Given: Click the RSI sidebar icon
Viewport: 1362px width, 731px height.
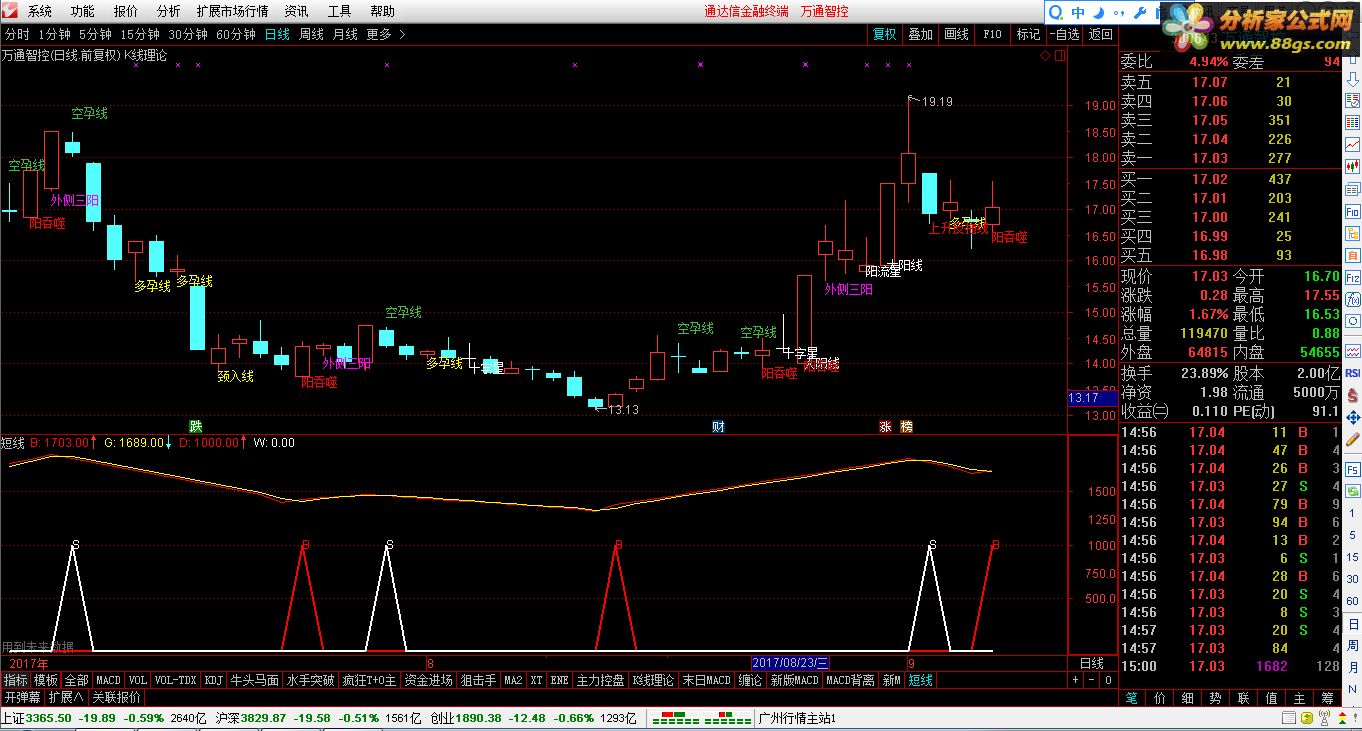Looking at the screenshot, I should click(x=1352, y=372).
